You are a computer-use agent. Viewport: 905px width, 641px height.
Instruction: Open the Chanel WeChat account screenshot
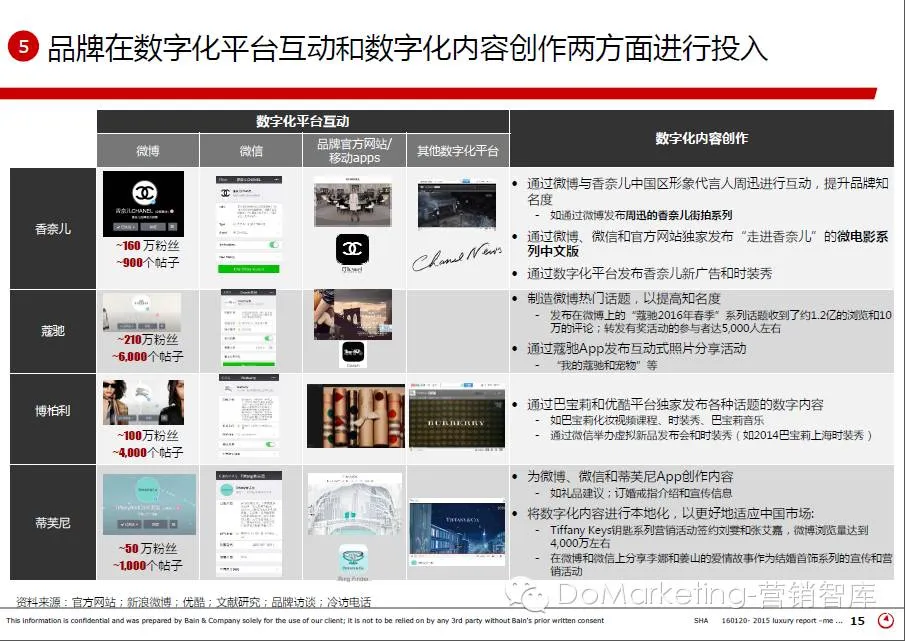249,225
